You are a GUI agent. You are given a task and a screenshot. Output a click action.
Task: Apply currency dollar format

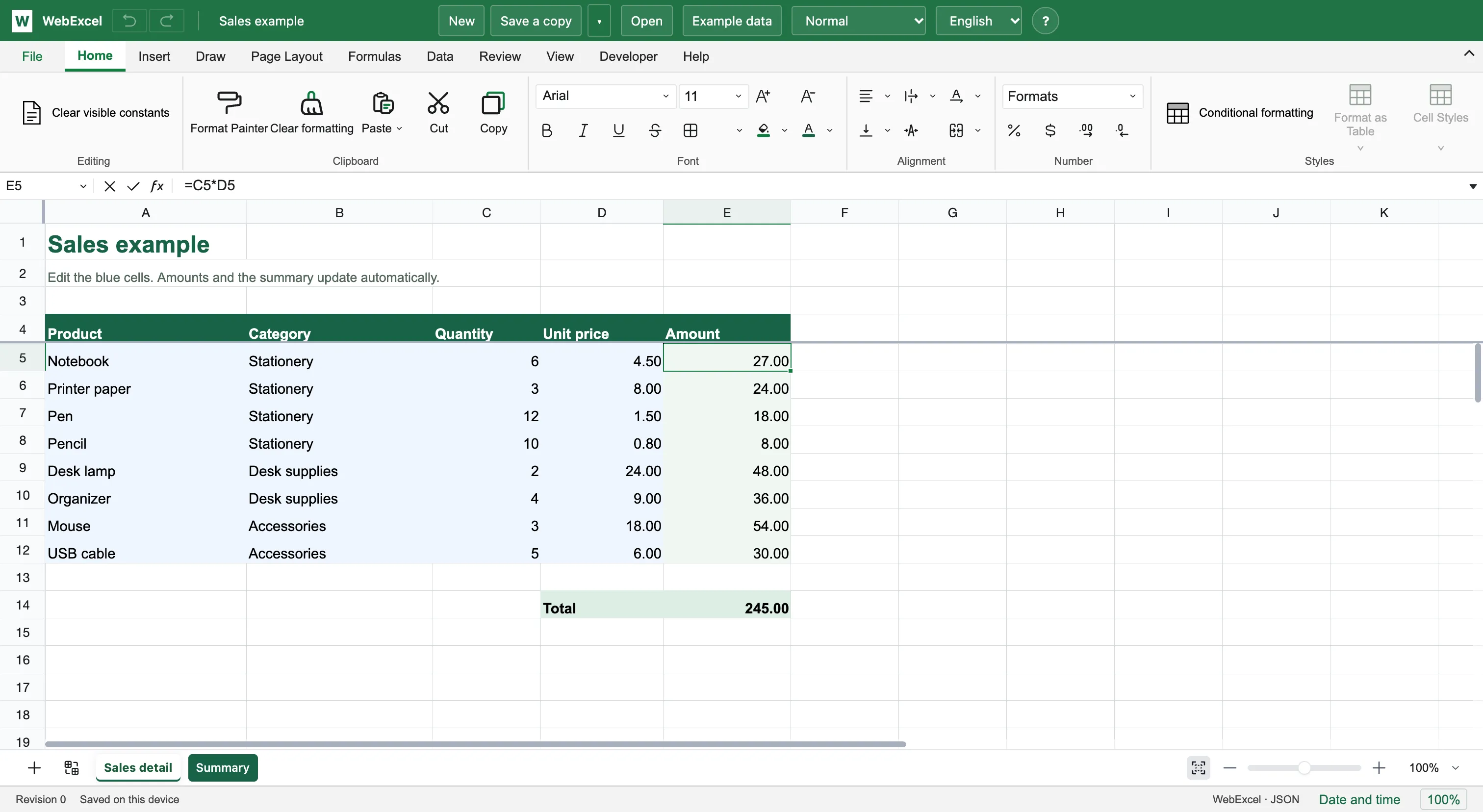(1050, 130)
